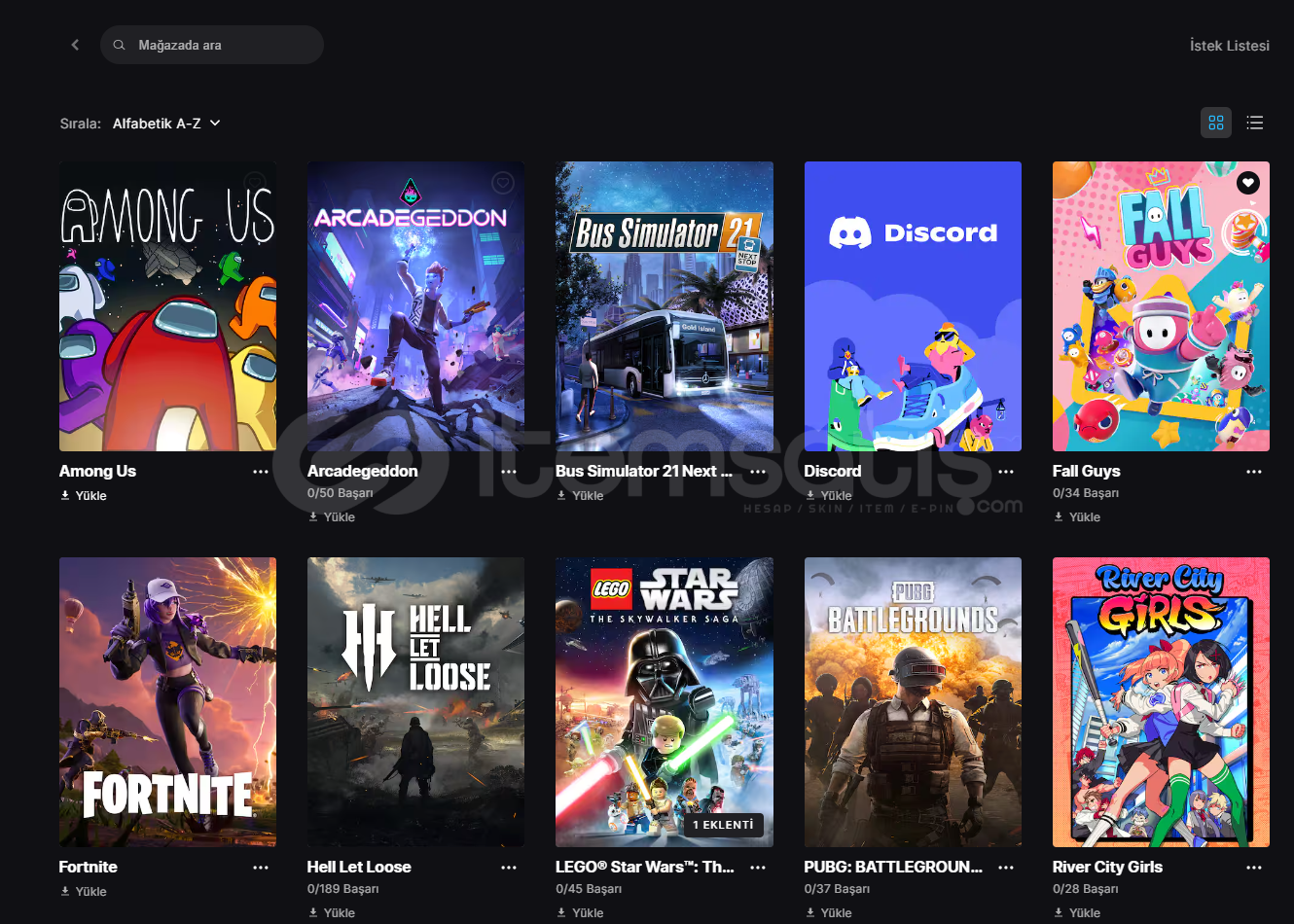Viewport: 1294px width, 924px height.
Task: Click '0/50 Başarı' under Arcadegeddon
Action: point(341,493)
